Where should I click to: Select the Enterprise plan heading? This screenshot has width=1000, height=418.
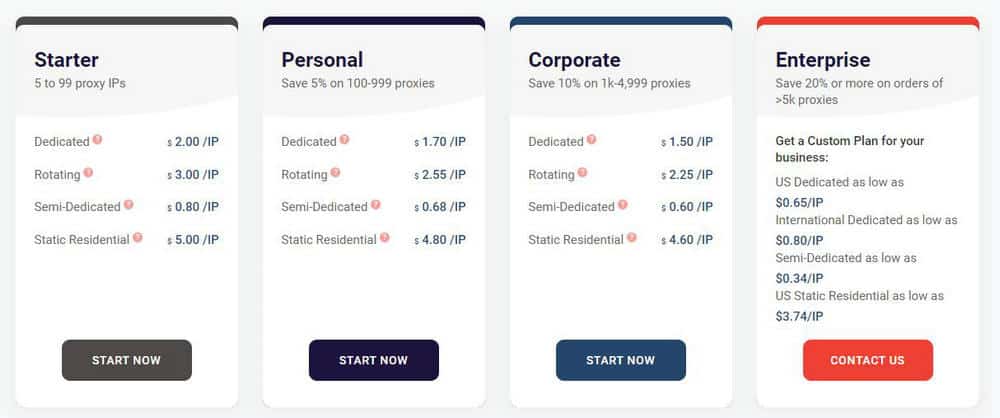tap(823, 60)
